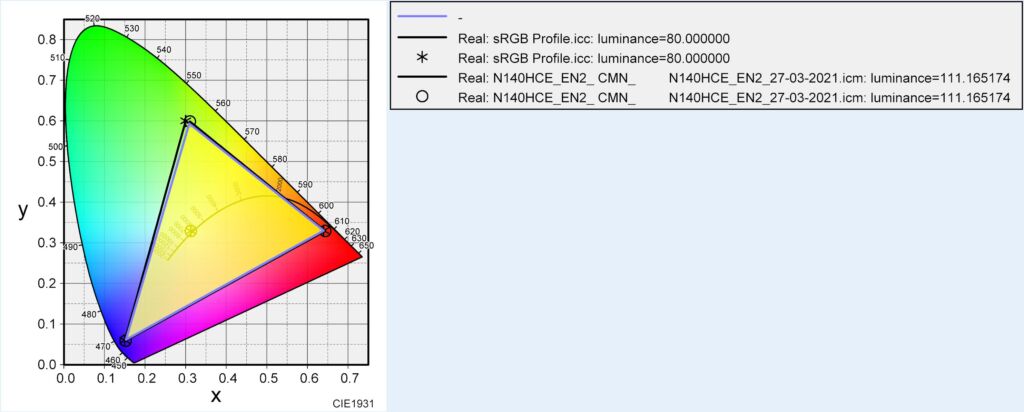Image resolution: width=1024 pixels, height=412 pixels.
Task: Select the circle marker at the red primary
Action: tap(327, 231)
